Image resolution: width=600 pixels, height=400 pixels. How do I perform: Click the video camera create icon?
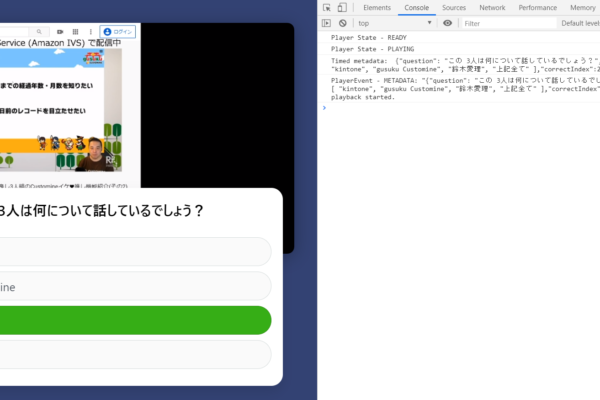(x=60, y=32)
